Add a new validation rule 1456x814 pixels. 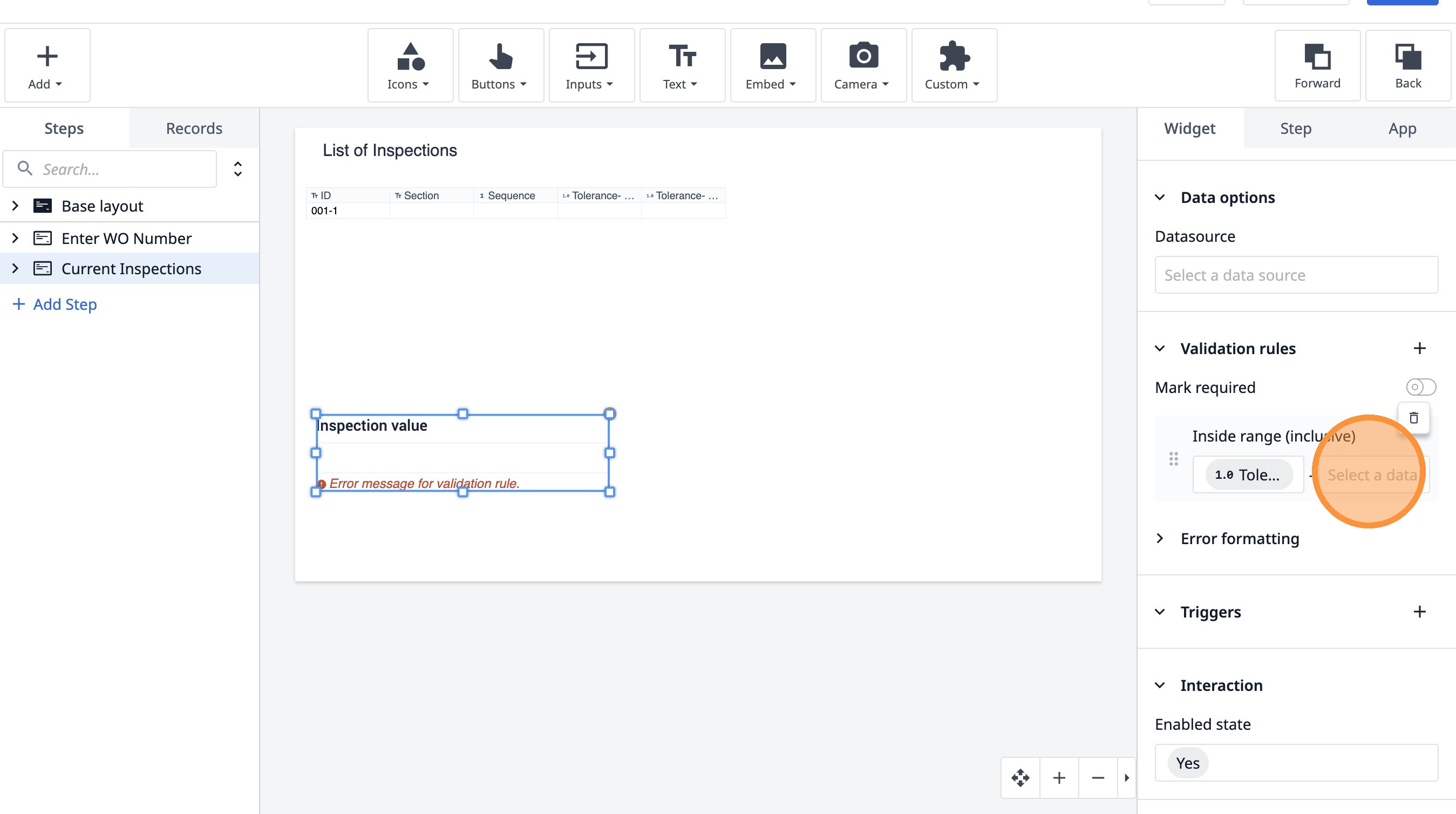point(1419,348)
